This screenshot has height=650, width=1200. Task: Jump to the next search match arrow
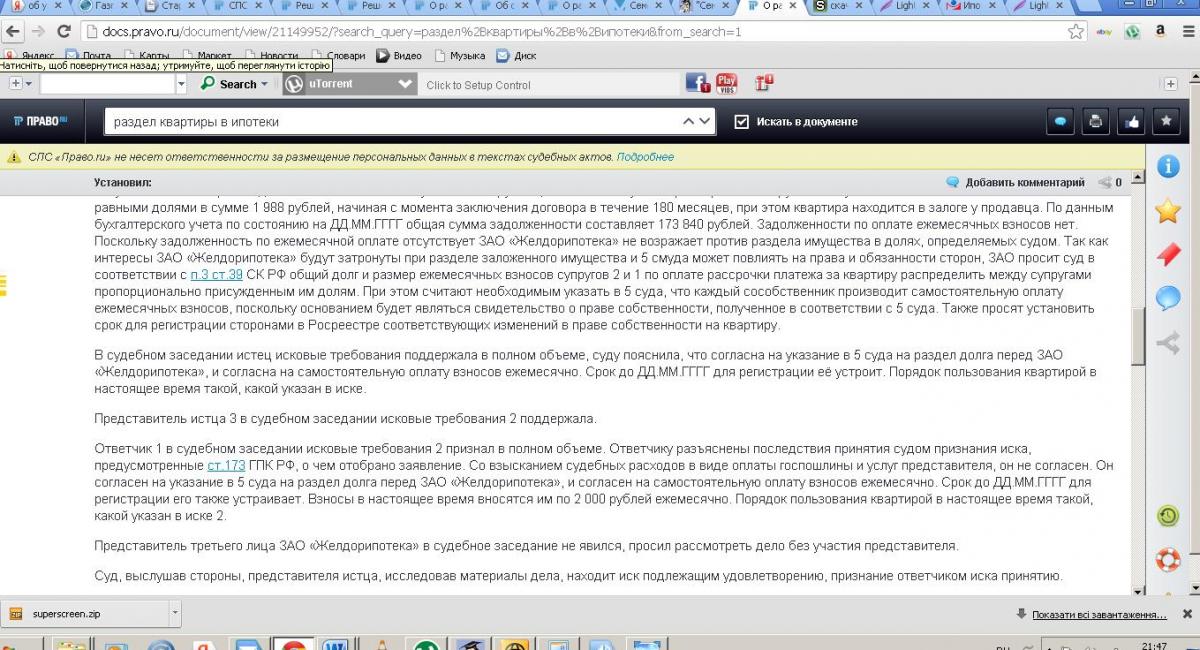(706, 122)
